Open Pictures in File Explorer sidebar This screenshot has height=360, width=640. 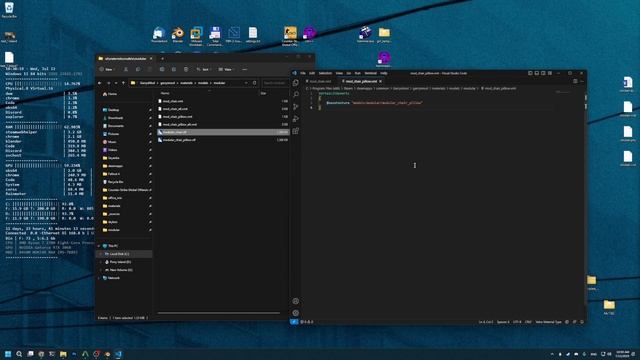[111, 134]
